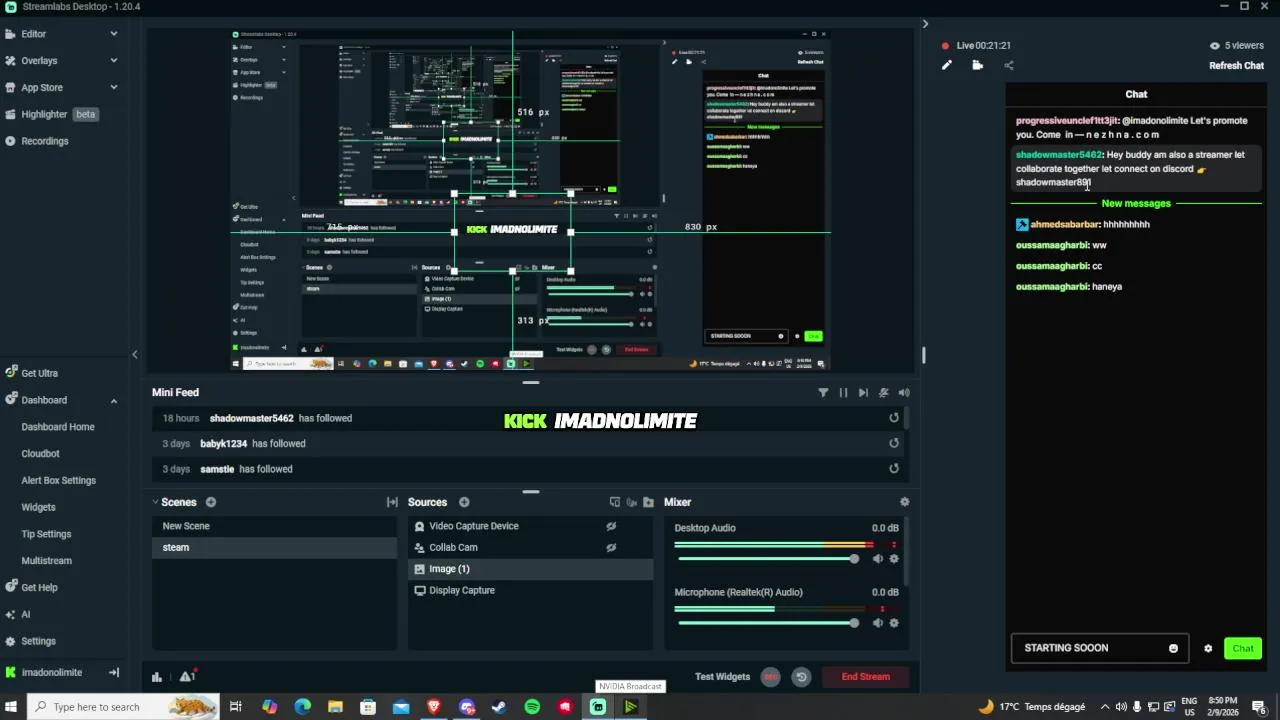1280x720 pixels.
Task: Collapse the Dashboard section chevron
Action: click(x=113, y=400)
